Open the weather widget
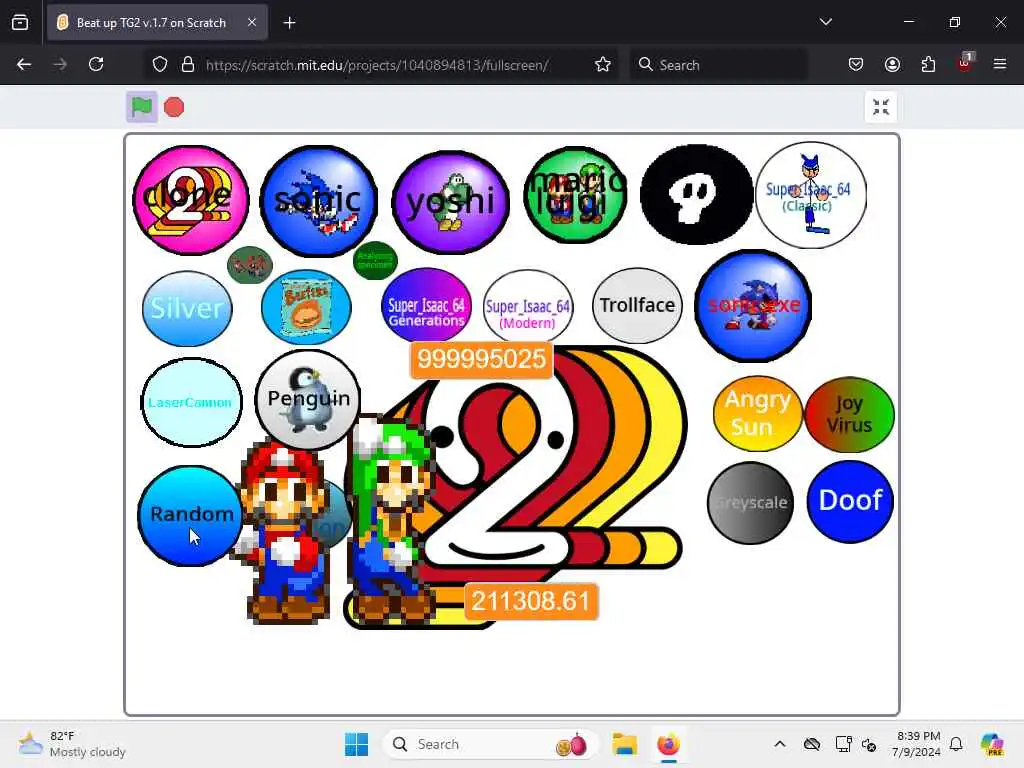 (72, 744)
